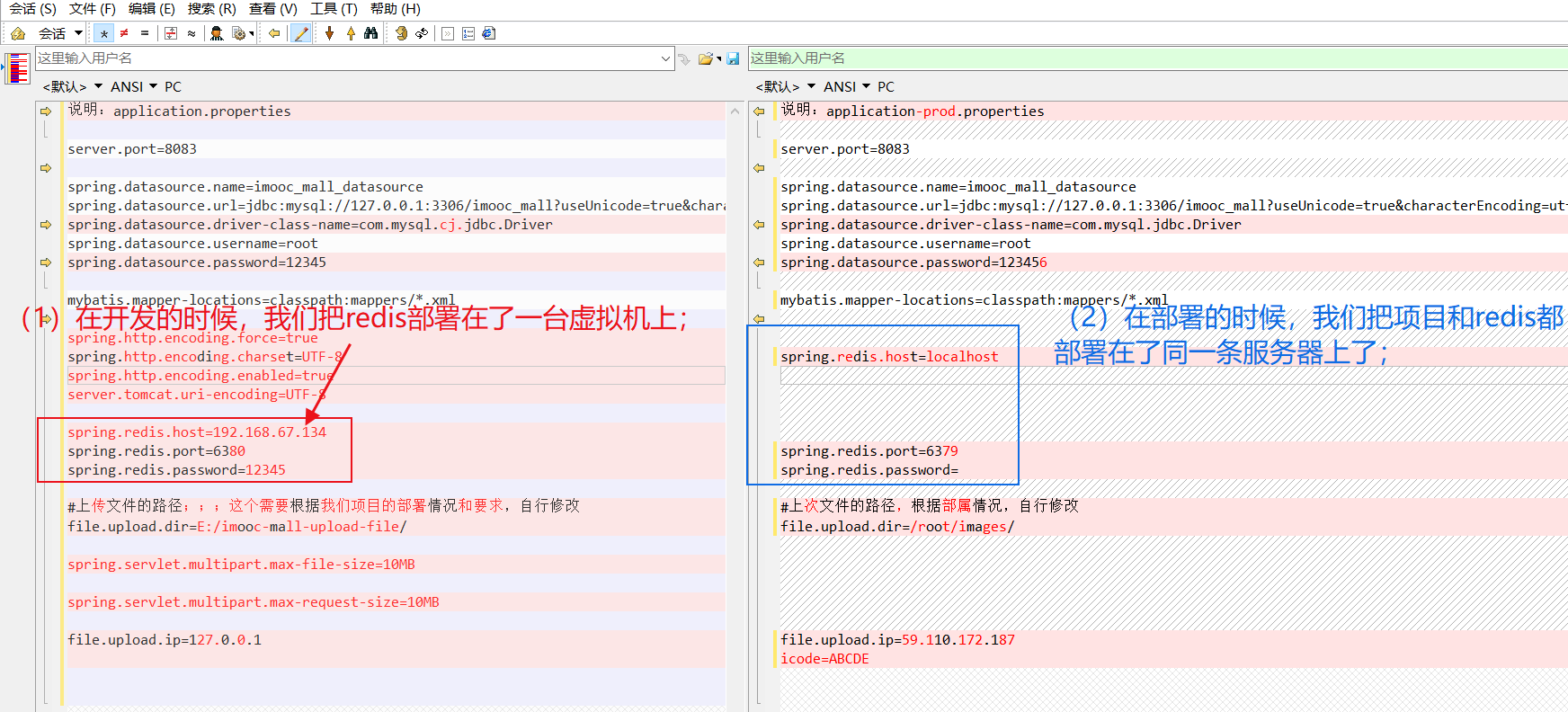Click the report globe icon
Screen dimensions: 1568x712
click(488, 33)
